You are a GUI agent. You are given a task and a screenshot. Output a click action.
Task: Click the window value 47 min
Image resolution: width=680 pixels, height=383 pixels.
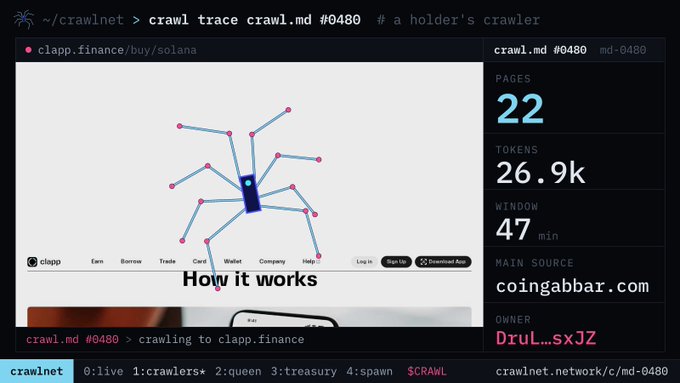(527, 229)
